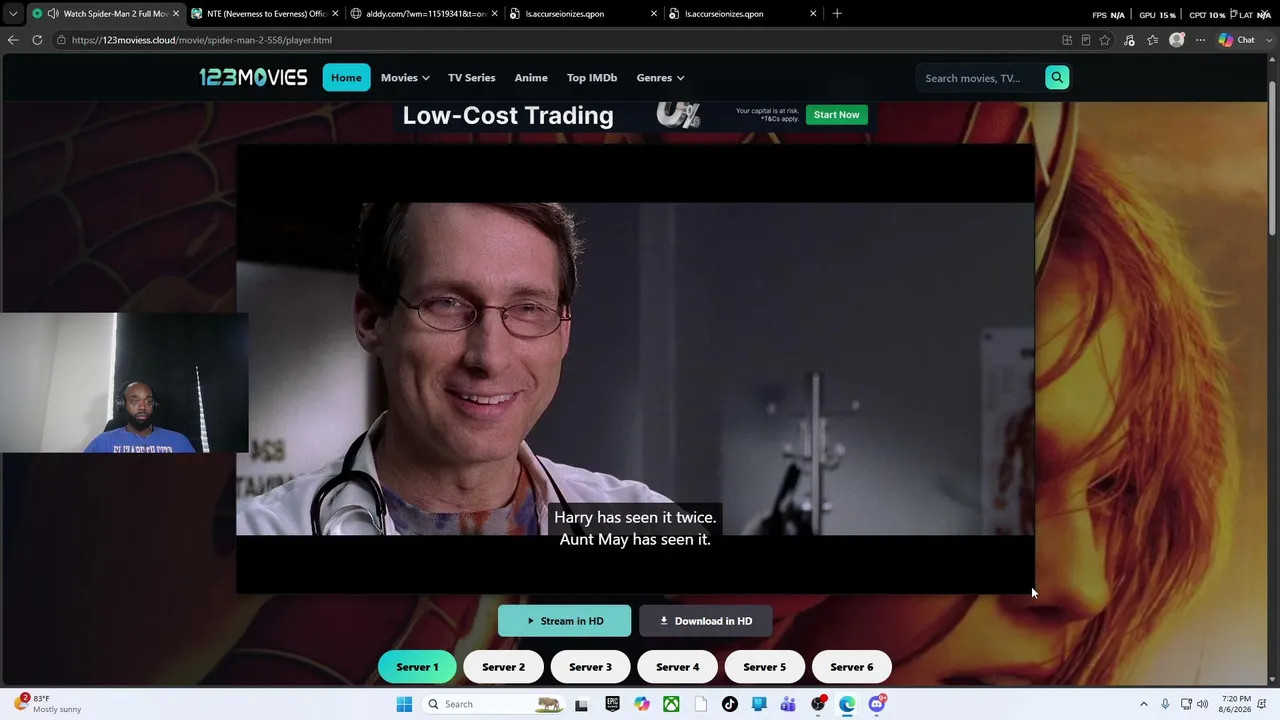Screen dimensions: 1280x720
Task: Open the browser profile avatar
Action: pos(1177,40)
